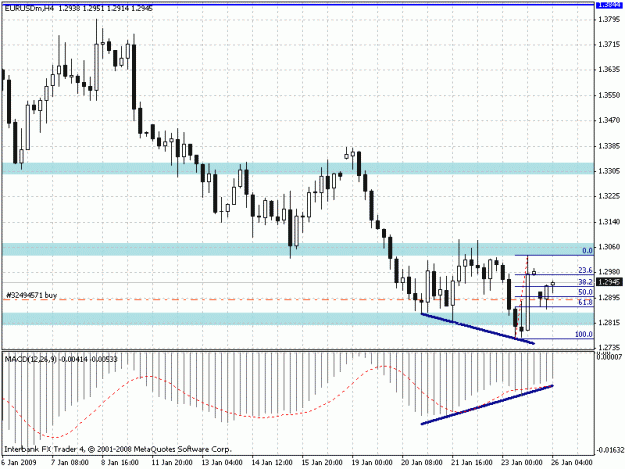Click the MACD axis value -0.01632
The height and width of the screenshot is (469, 625).
coord(610,450)
